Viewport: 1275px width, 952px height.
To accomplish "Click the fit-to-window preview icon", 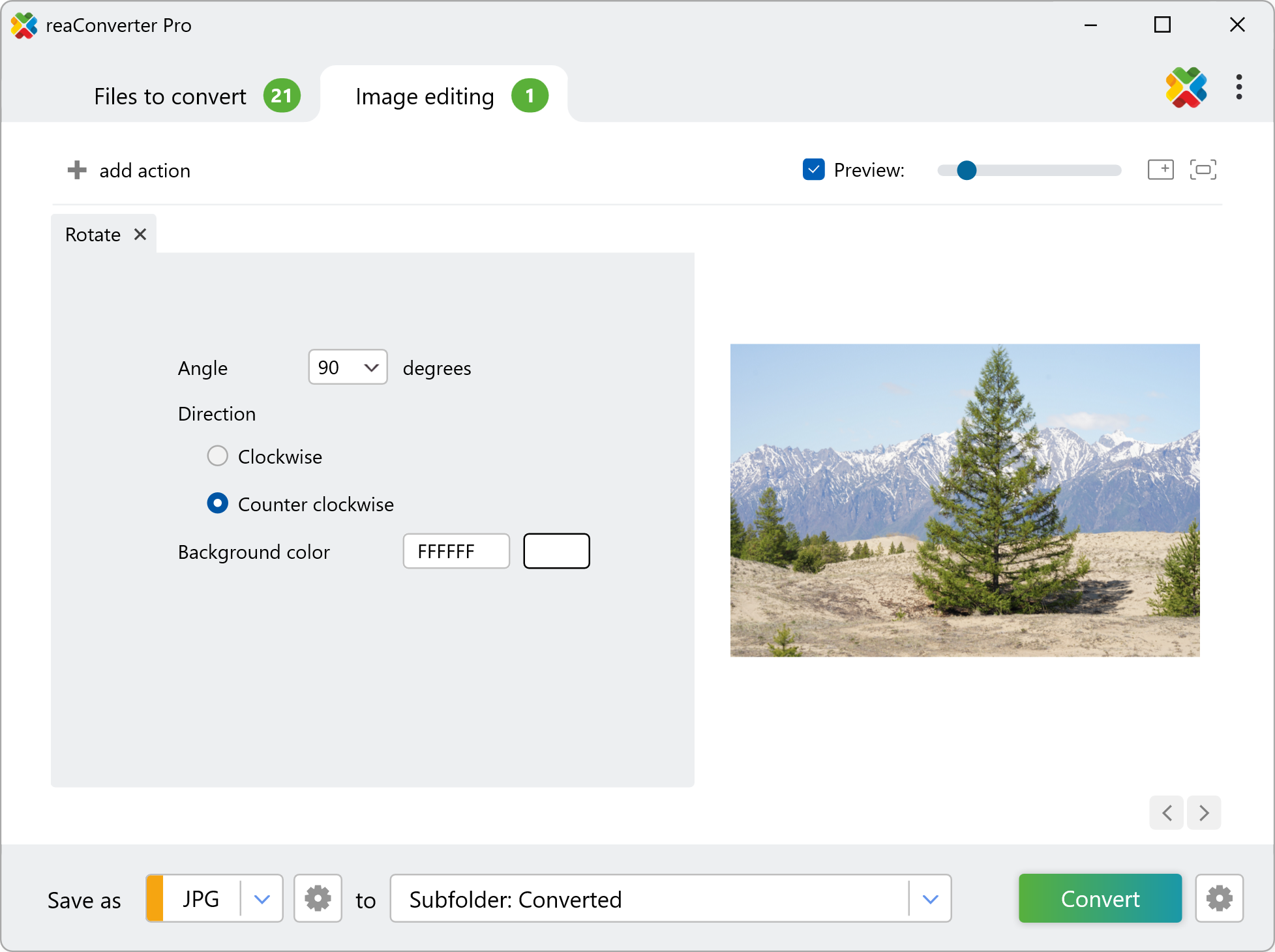I will 1203,170.
